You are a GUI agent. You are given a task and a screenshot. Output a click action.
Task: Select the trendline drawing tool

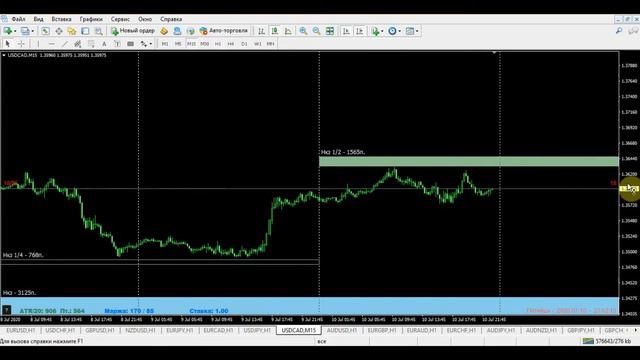coord(64,44)
